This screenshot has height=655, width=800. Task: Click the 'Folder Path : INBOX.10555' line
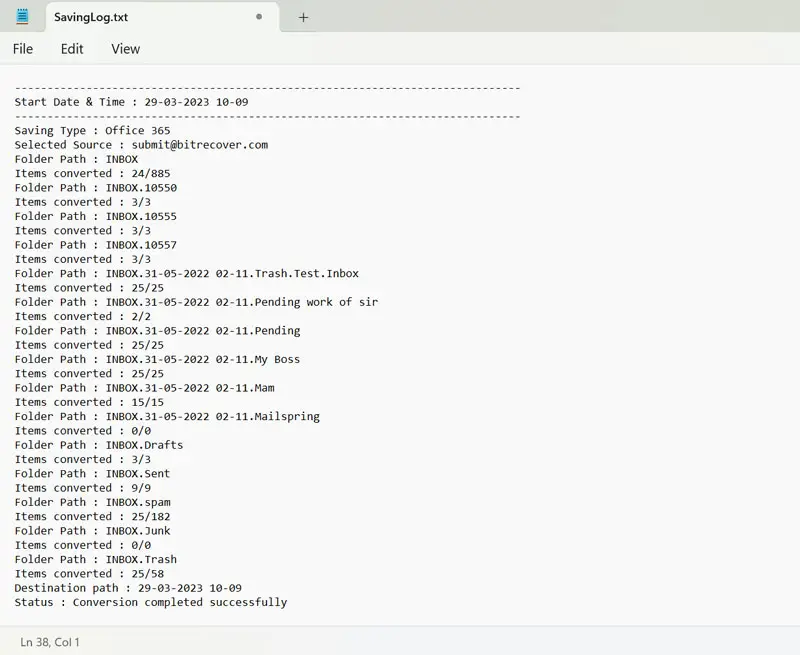95,216
